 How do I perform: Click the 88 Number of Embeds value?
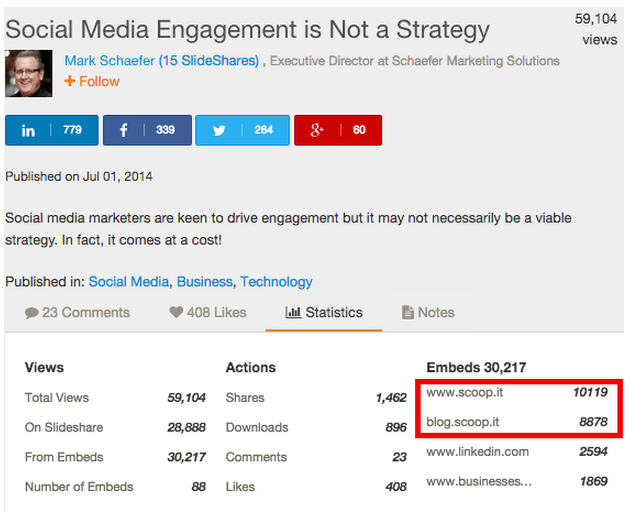(x=198, y=487)
